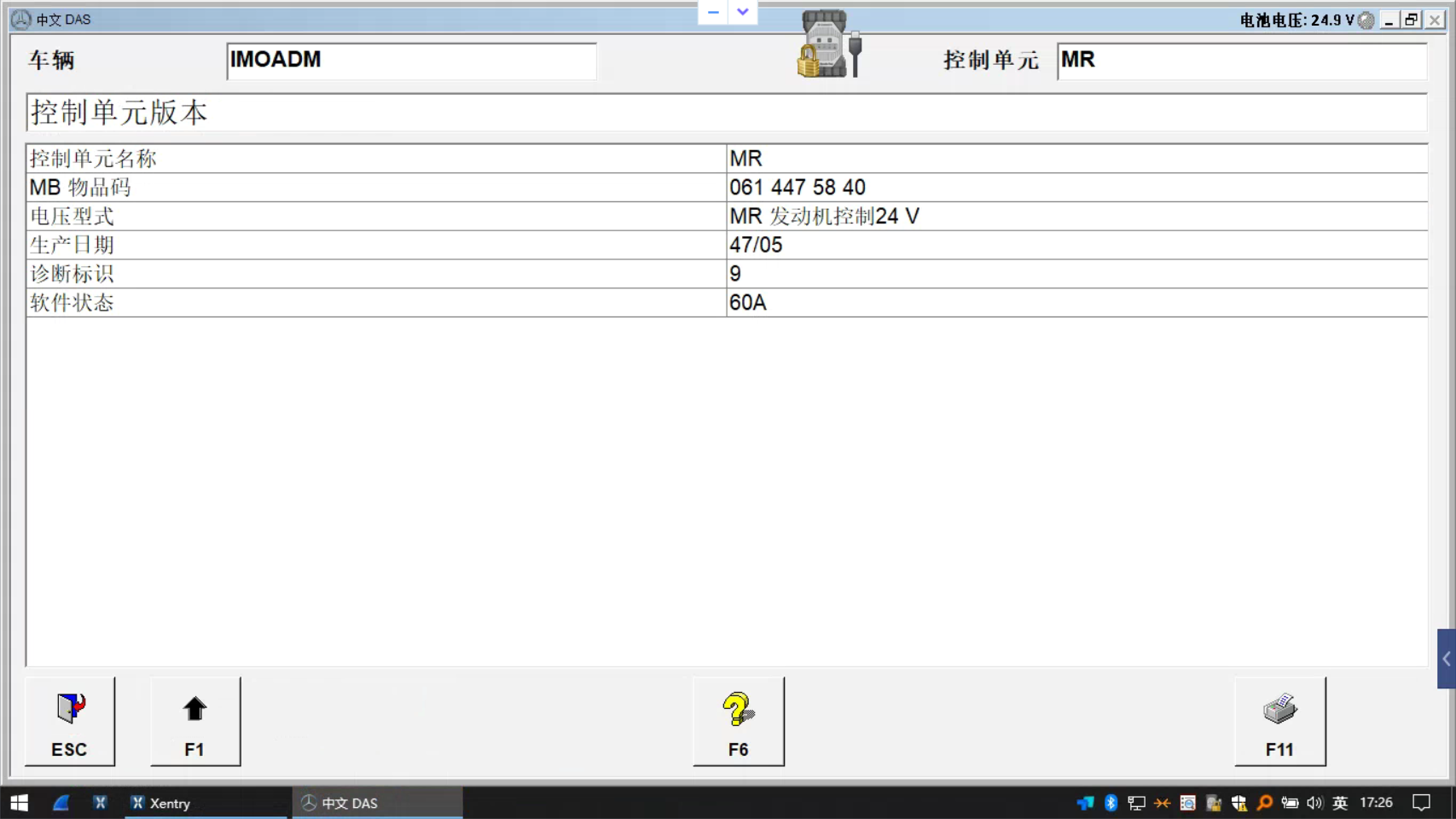This screenshot has width=1456, height=819.
Task: Open the battery power tray icon
Action: pos(1290,803)
